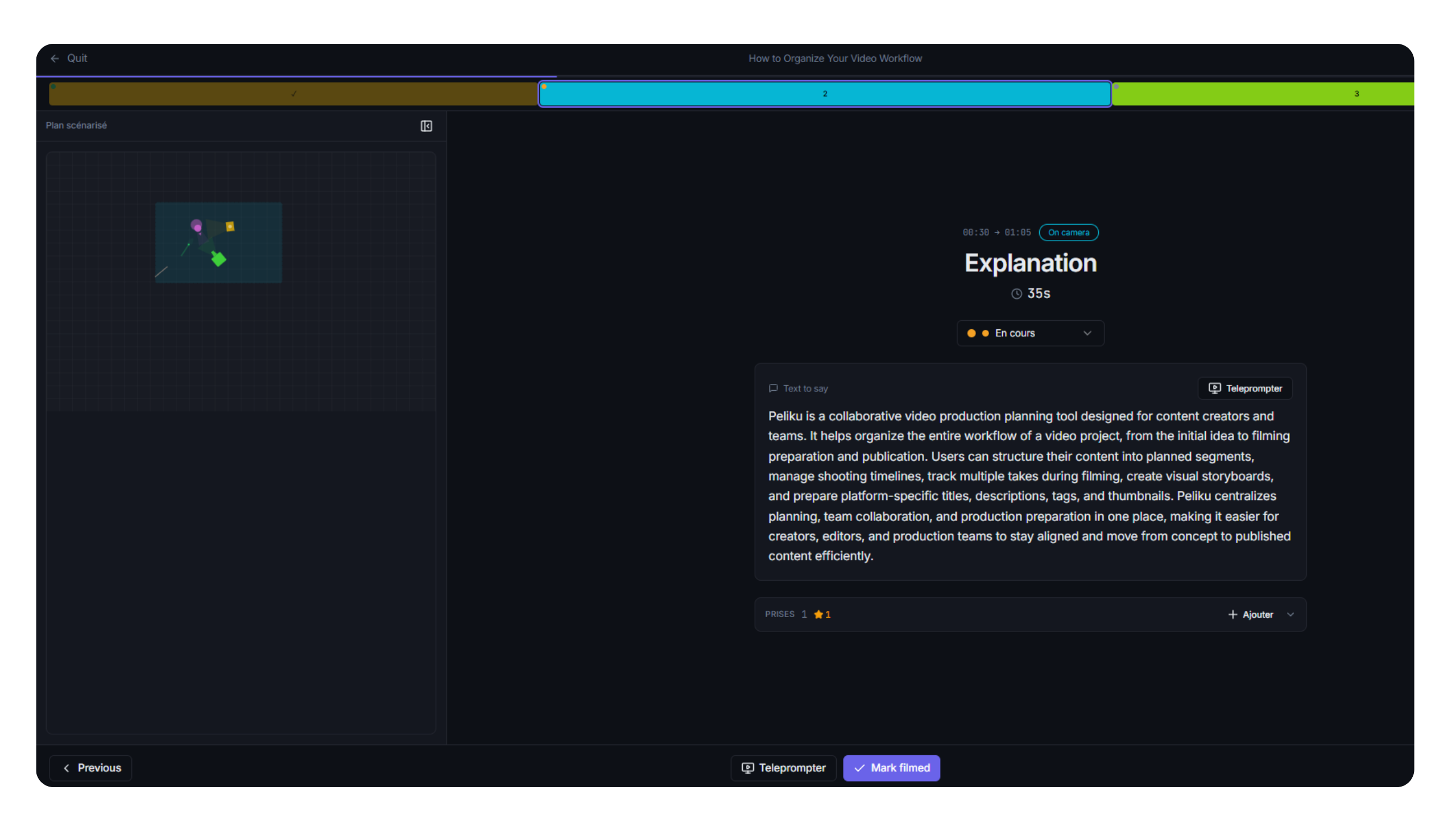Viewport: 1456px width, 819px height.
Task: Click the plus Ajouter button to add a take
Action: coord(1251,615)
